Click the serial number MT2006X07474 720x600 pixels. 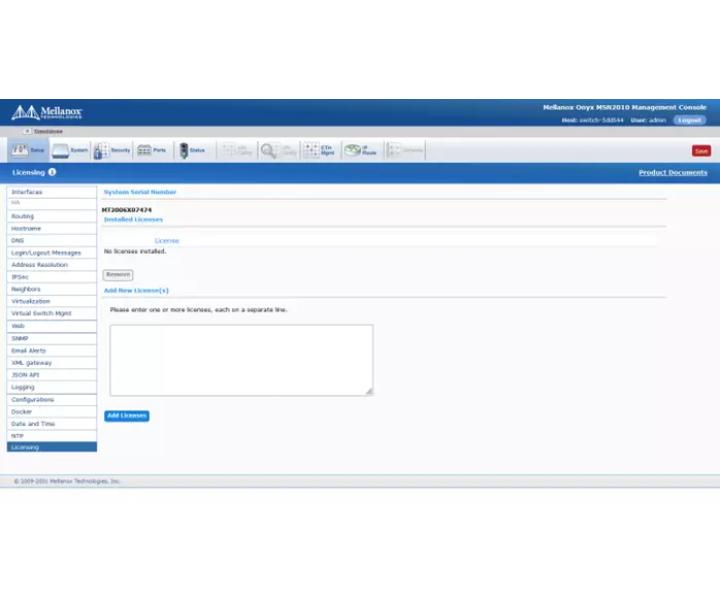(127, 210)
